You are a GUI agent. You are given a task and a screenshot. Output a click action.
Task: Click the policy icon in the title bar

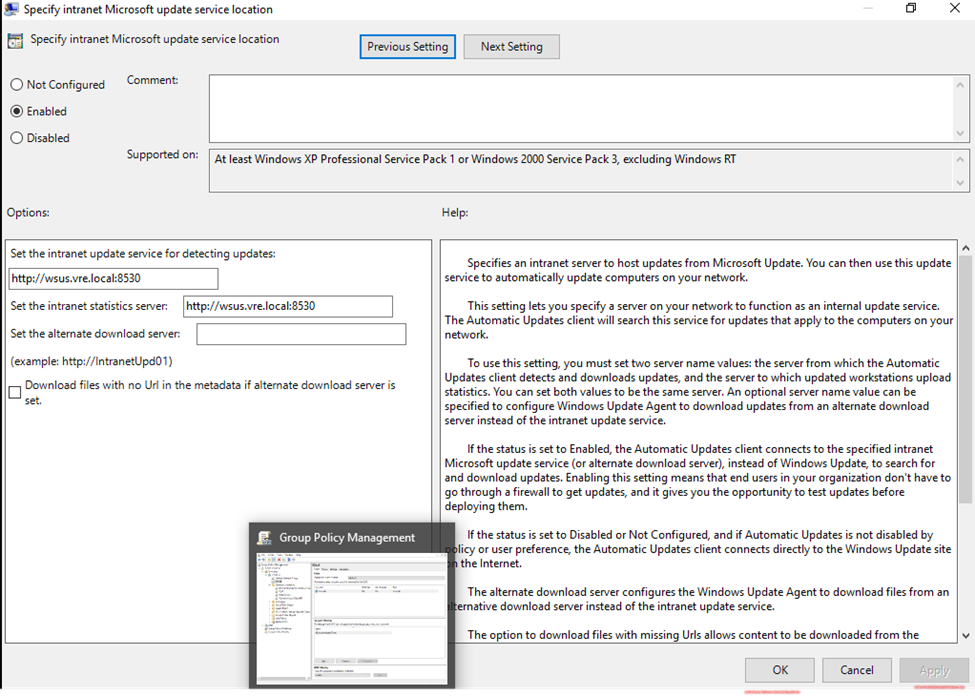(11, 9)
